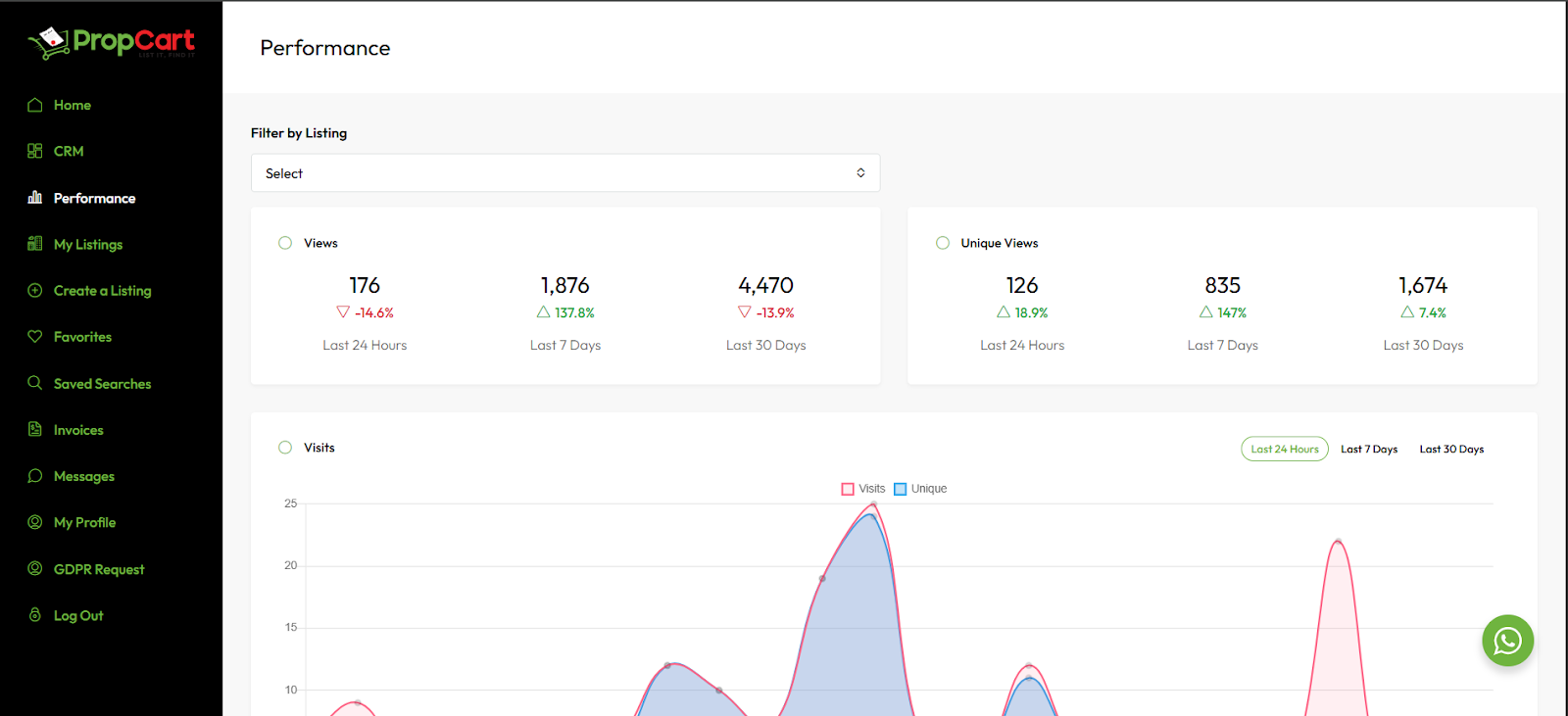Click the Unique legend label

(x=929, y=489)
